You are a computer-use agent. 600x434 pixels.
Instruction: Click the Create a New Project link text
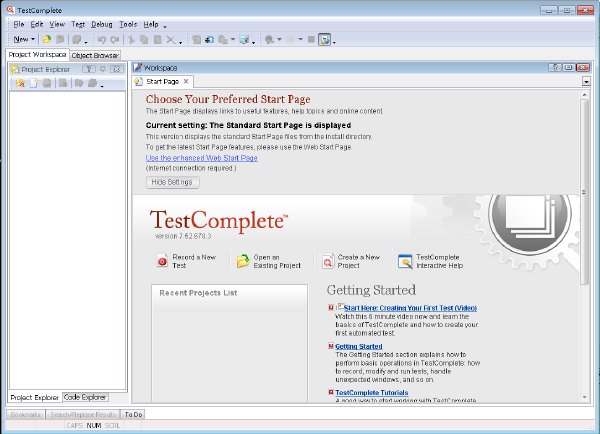[x=359, y=261]
